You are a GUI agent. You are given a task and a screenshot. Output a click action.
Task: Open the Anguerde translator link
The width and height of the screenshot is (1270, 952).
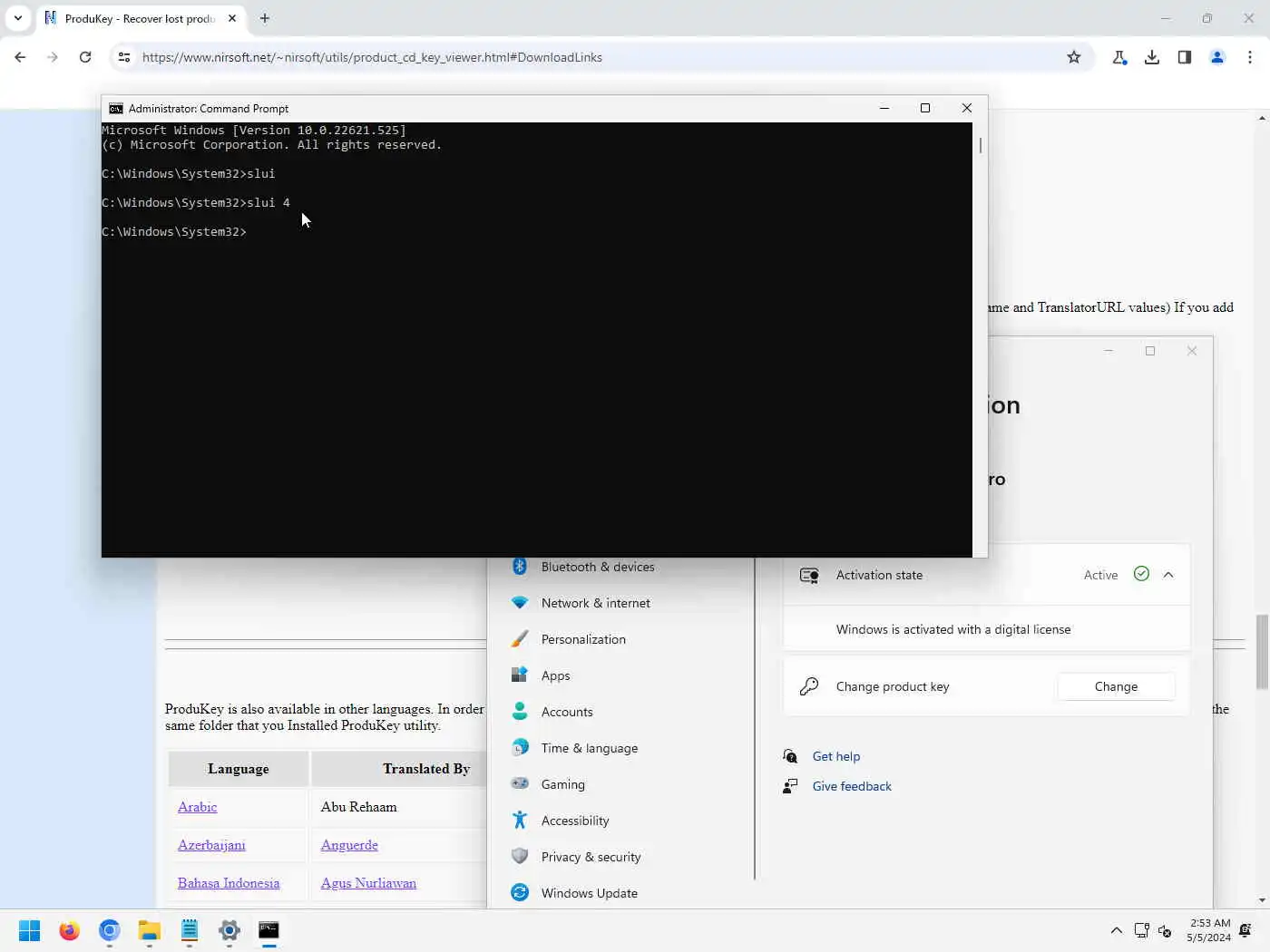click(349, 845)
